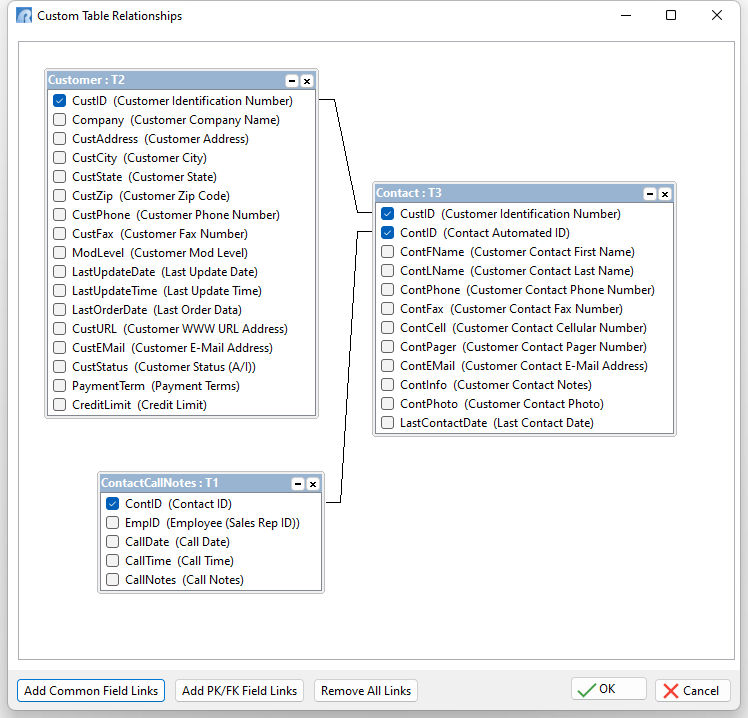Tick the ContInfo checkbox
748x718 pixels.
click(x=387, y=385)
